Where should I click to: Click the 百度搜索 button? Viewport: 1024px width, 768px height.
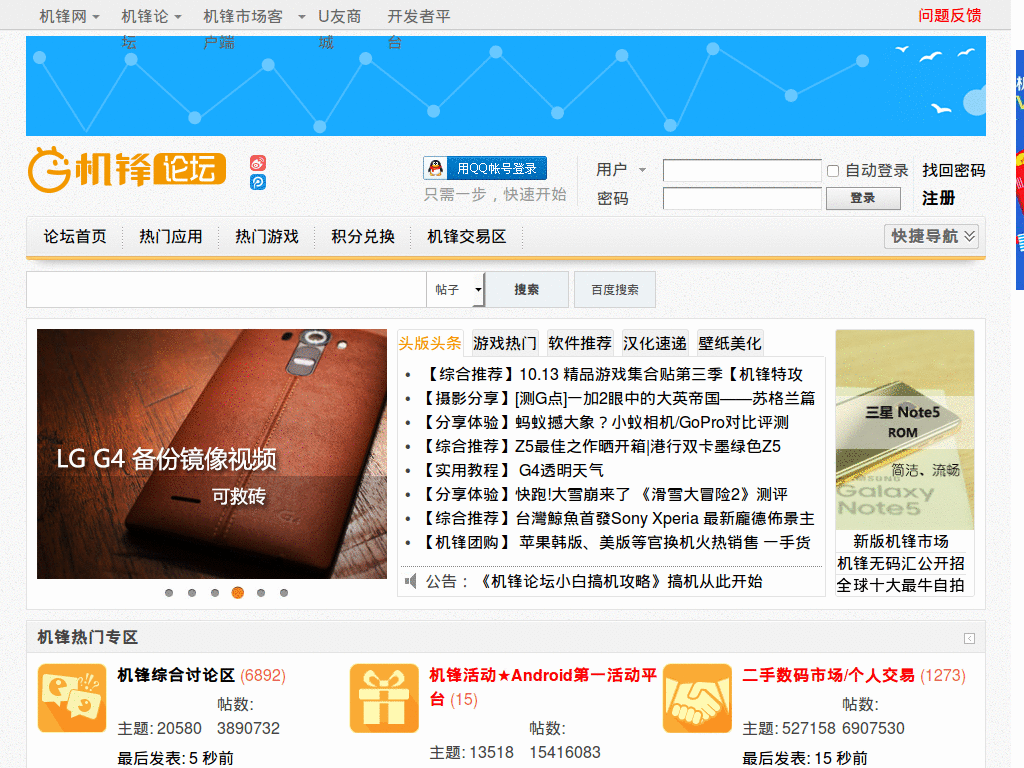pyautogui.click(x=615, y=289)
